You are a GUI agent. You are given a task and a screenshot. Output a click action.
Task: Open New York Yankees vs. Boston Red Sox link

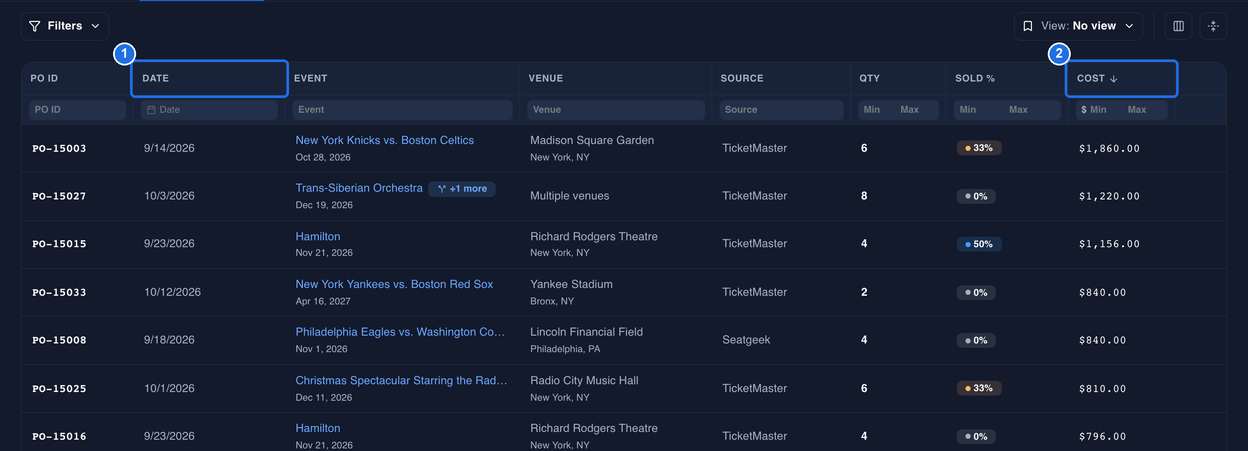click(394, 284)
